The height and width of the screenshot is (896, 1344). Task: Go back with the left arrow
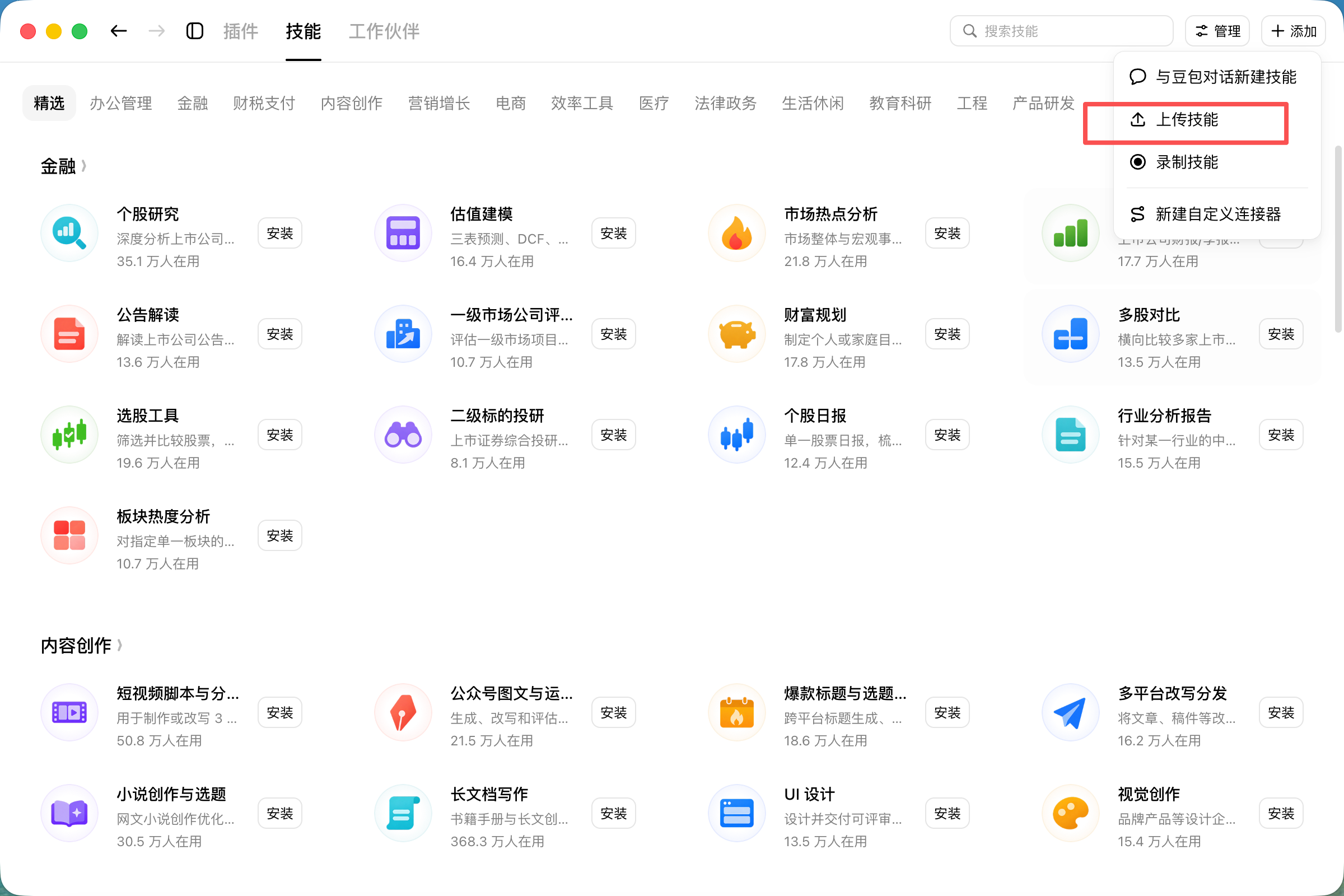(118, 31)
